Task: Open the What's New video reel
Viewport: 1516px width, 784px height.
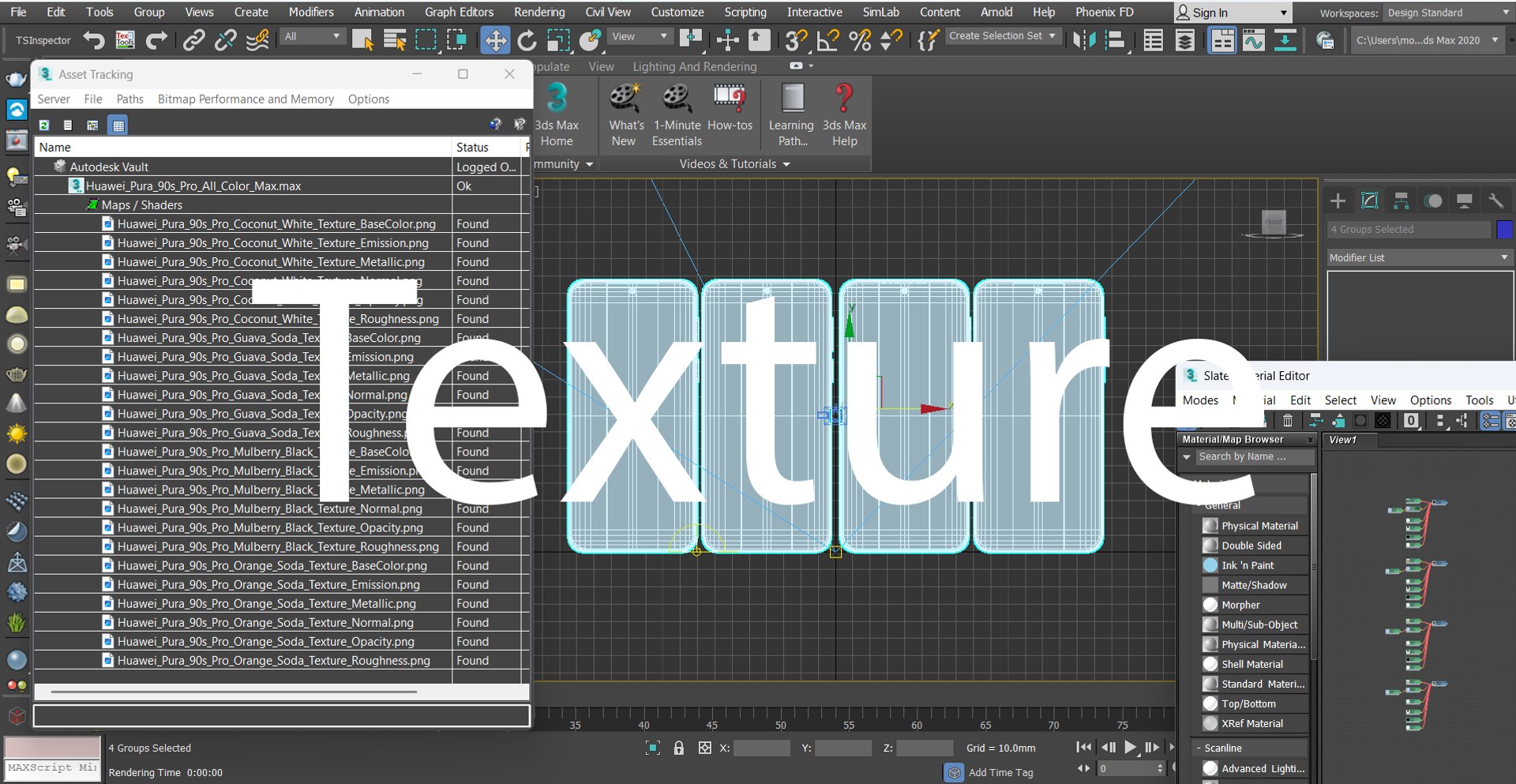Action: pos(625,114)
